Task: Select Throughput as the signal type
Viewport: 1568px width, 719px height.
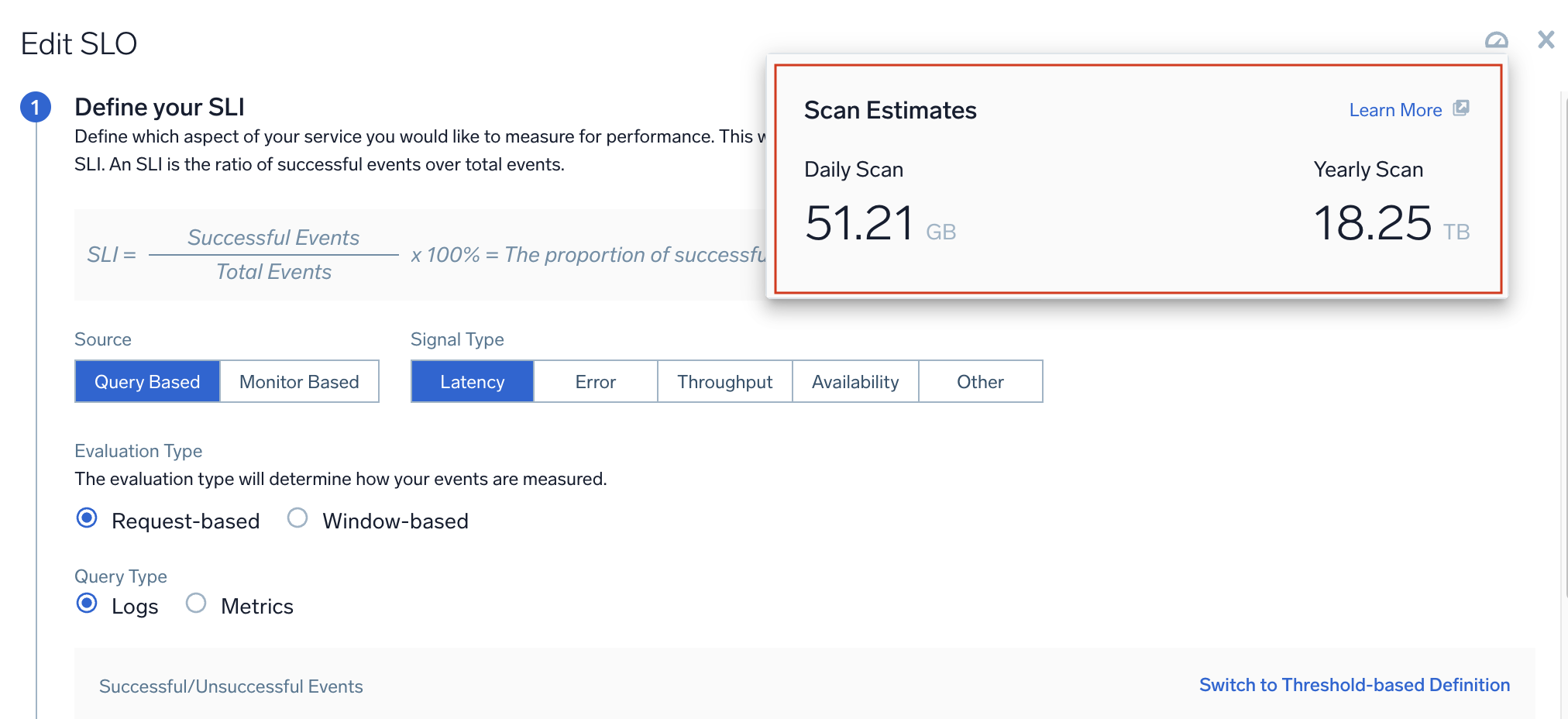Action: point(724,381)
